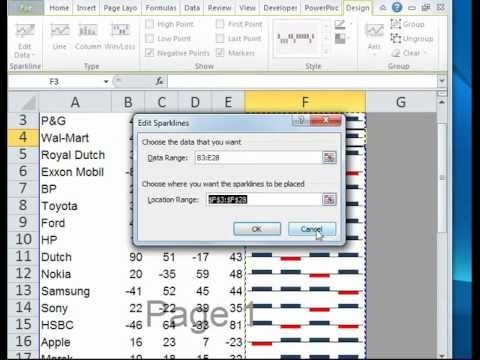Select the Exxon Mobil cell
Image resolution: width=480 pixels, height=360 pixels.
click(75, 172)
